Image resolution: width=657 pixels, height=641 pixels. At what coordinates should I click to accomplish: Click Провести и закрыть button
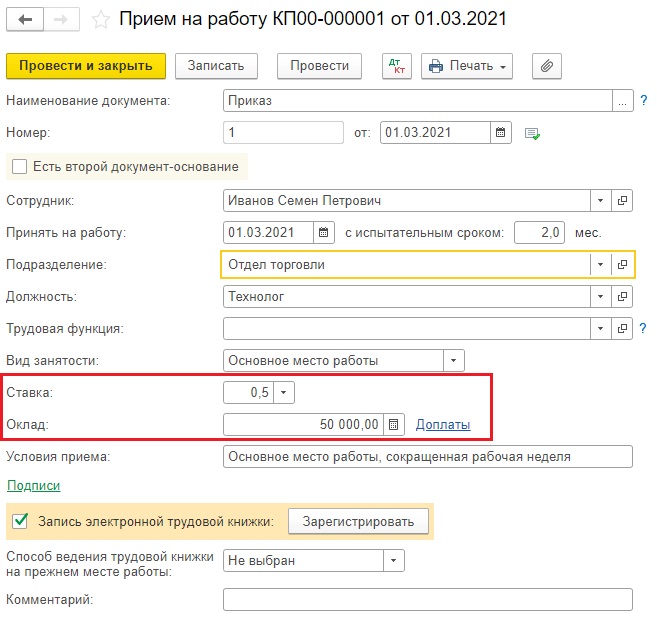(x=86, y=66)
